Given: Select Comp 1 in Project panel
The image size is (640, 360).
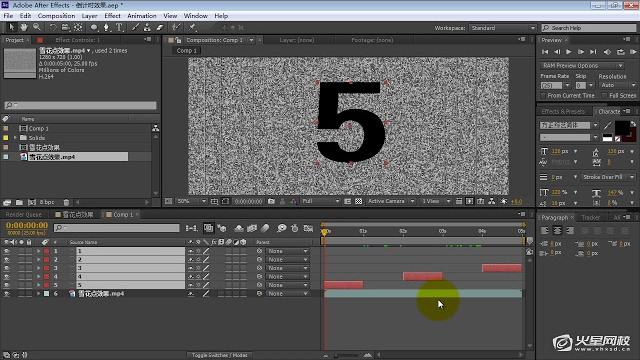Looking at the screenshot, I should tap(39, 128).
